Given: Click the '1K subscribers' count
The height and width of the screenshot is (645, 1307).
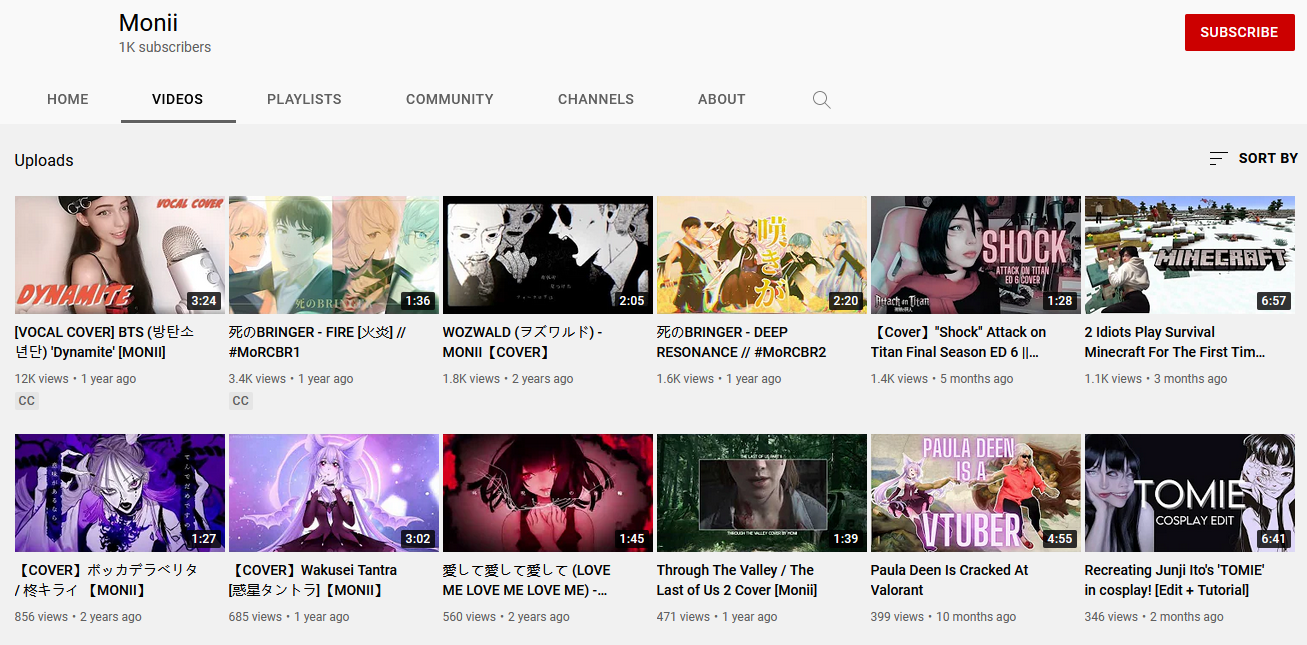Looking at the screenshot, I should (x=165, y=47).
